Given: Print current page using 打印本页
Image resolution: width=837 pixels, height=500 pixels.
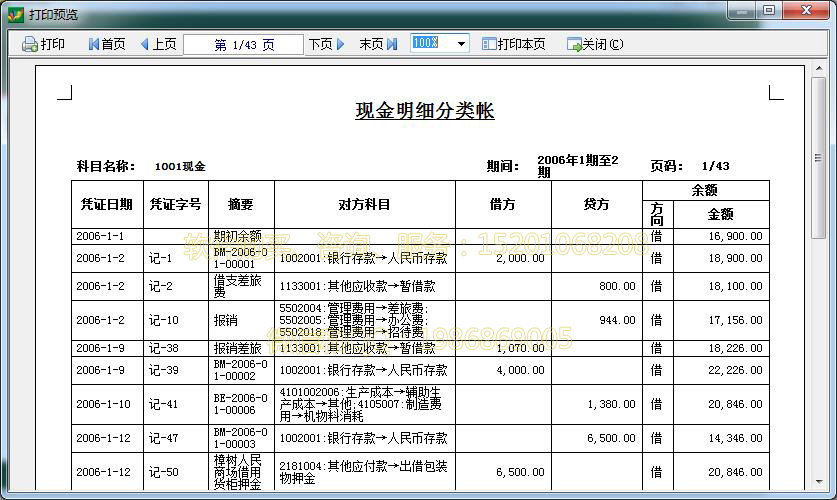Looking at the screenshot, I should 514,44.
